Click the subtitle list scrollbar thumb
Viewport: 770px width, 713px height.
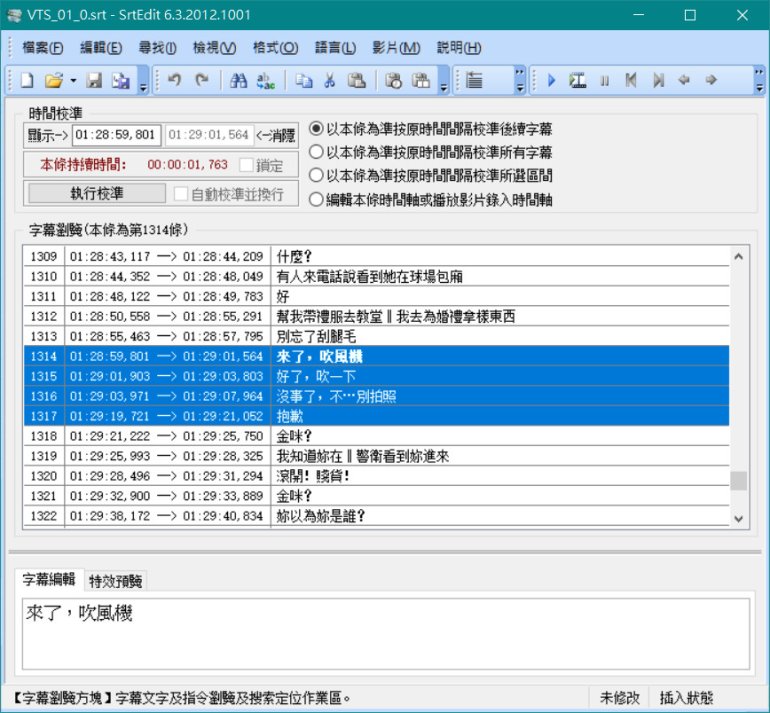pyautogui.click(x=739, y=481)
